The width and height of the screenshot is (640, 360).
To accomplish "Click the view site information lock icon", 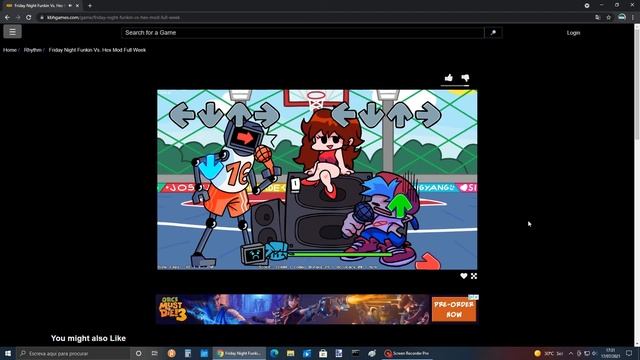I will pos(42,18).
